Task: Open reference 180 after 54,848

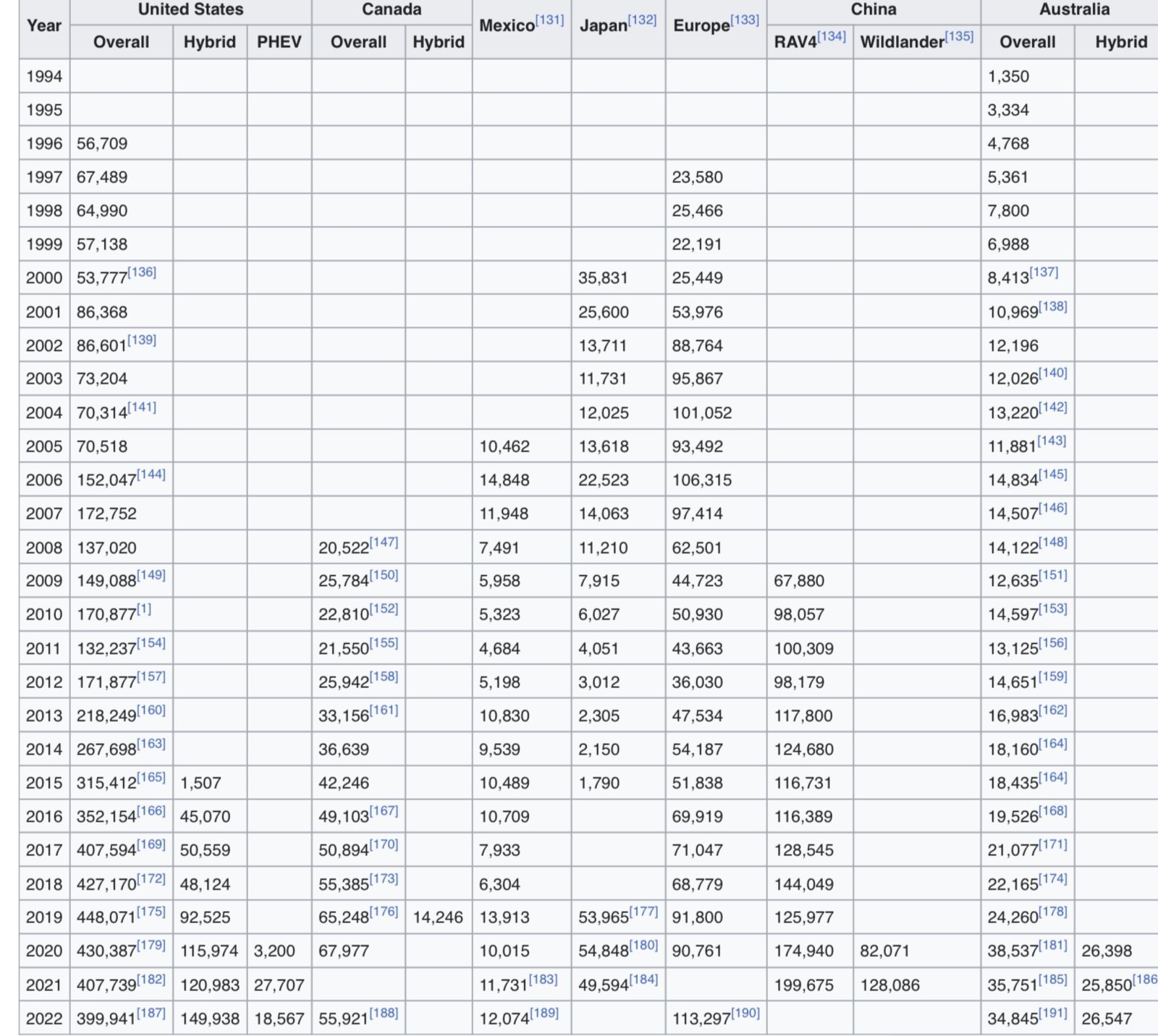Action: (x=643, y=945)
